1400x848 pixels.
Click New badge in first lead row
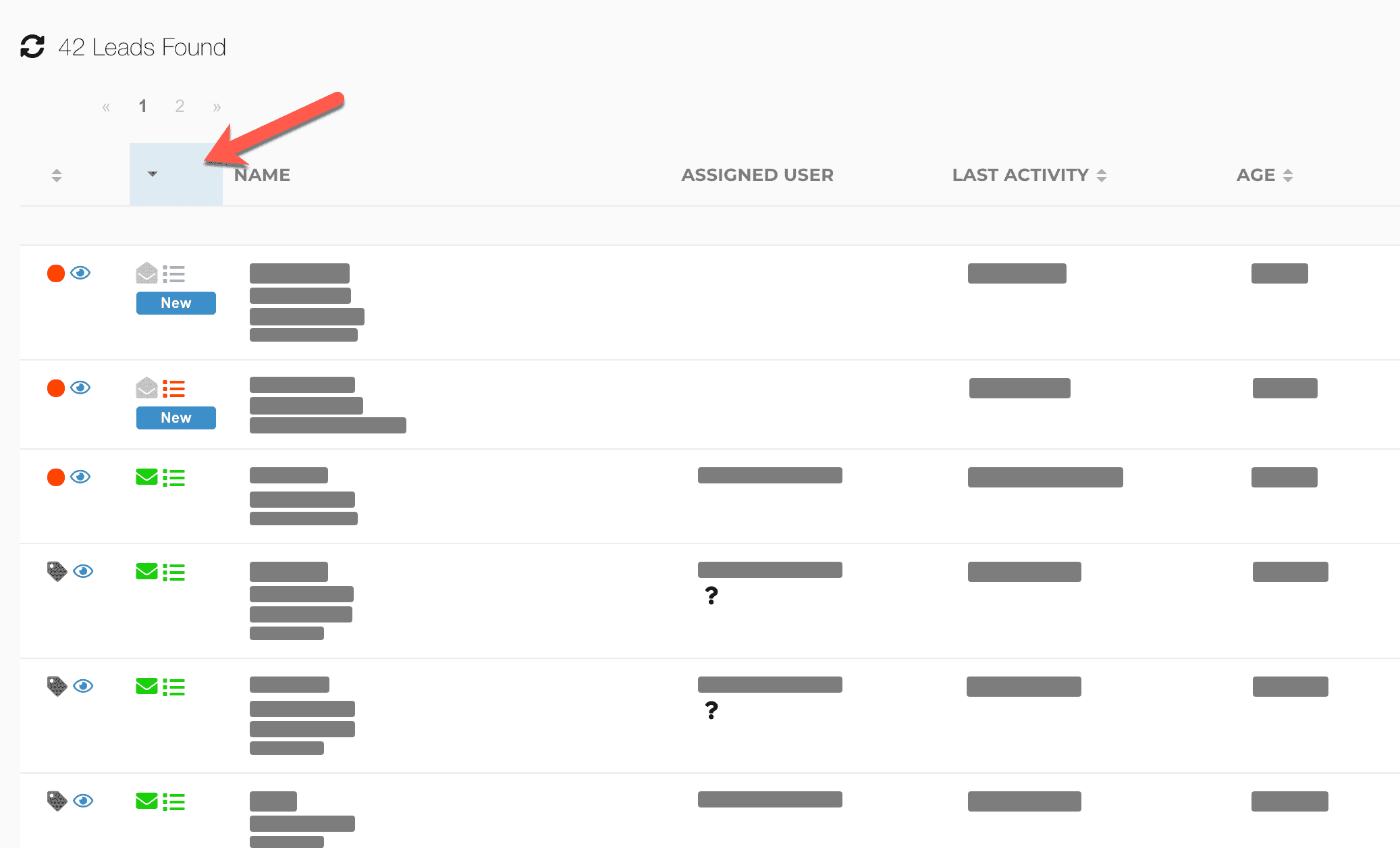pos(176,303)
